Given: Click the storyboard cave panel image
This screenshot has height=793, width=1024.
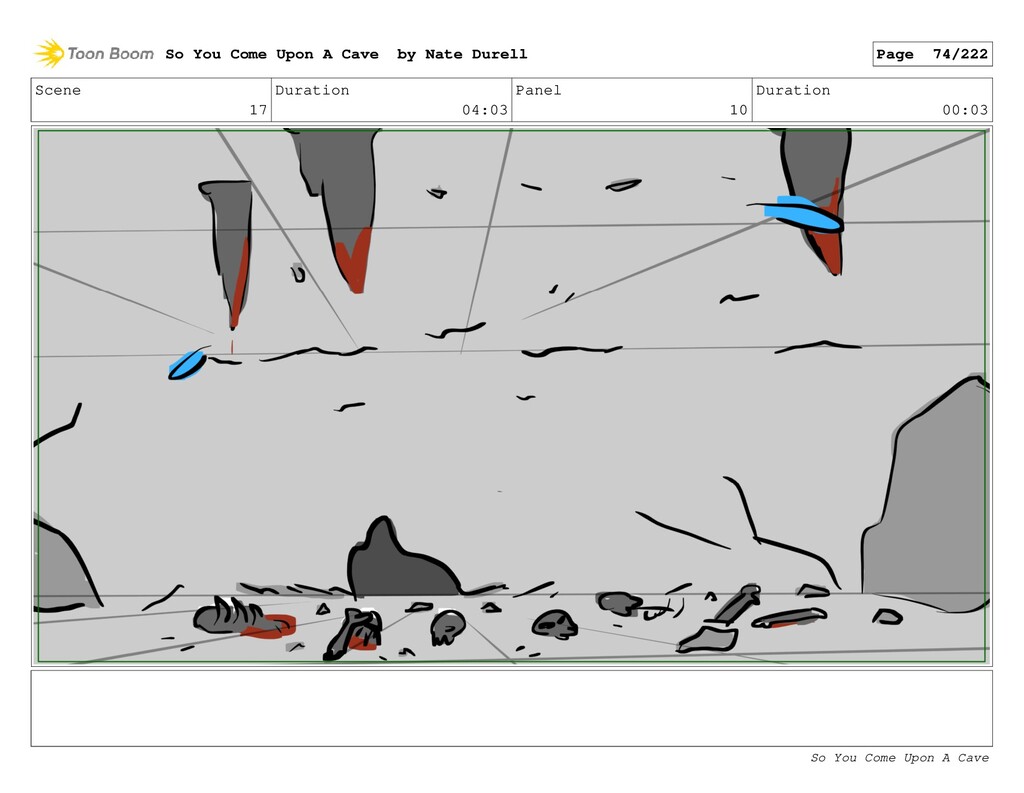Looking at the screenshot, I should [x=511, y=396].
